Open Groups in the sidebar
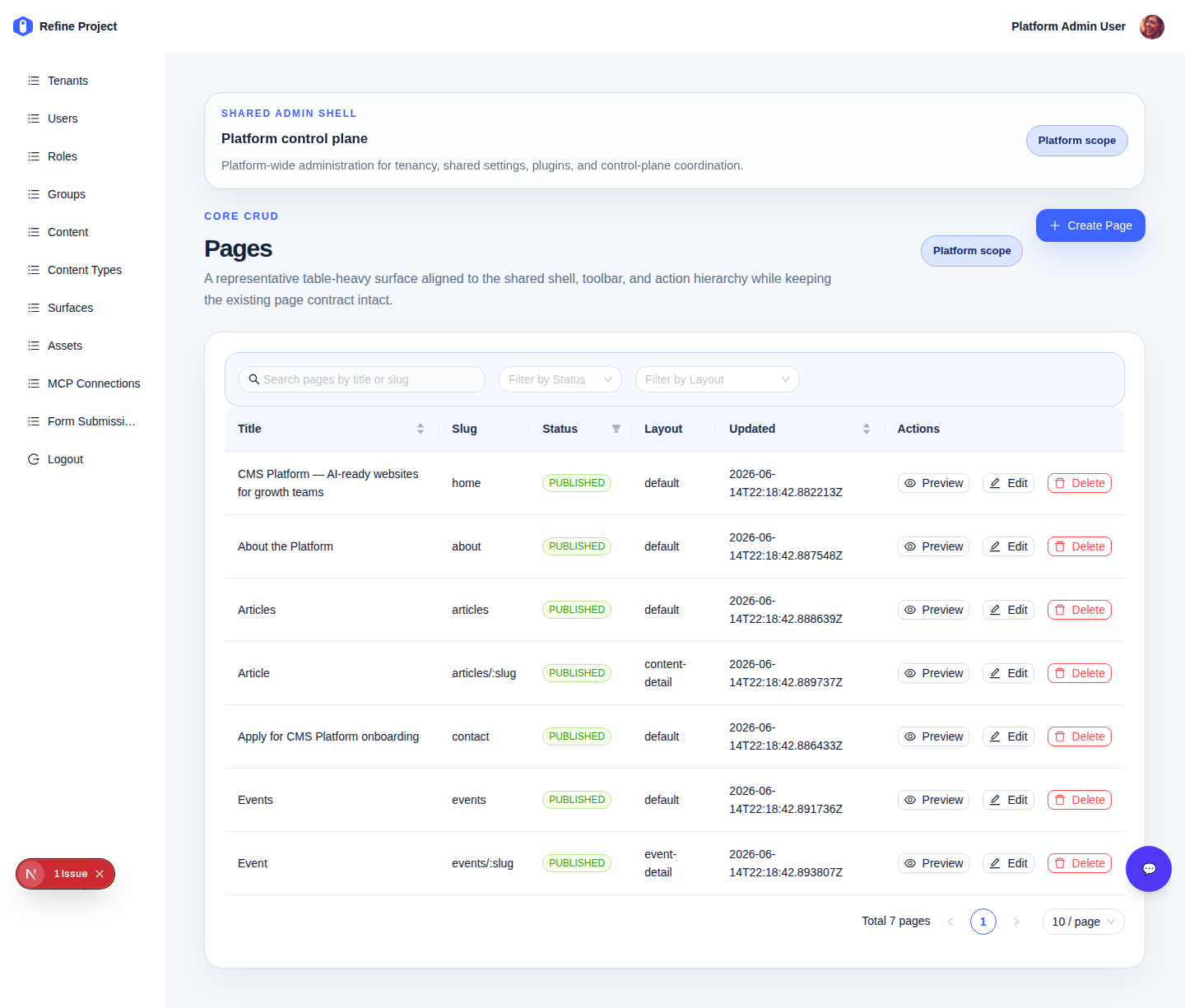 82,194
